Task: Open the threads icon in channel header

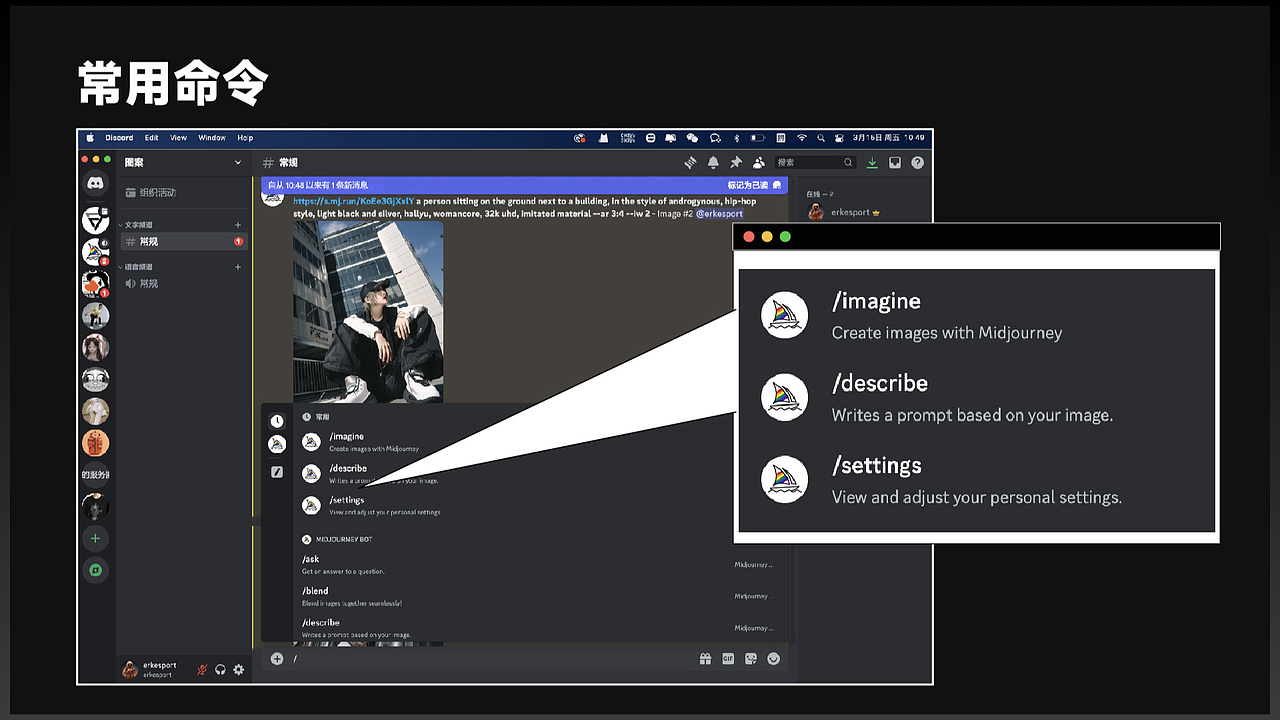Action: [690, 162]
